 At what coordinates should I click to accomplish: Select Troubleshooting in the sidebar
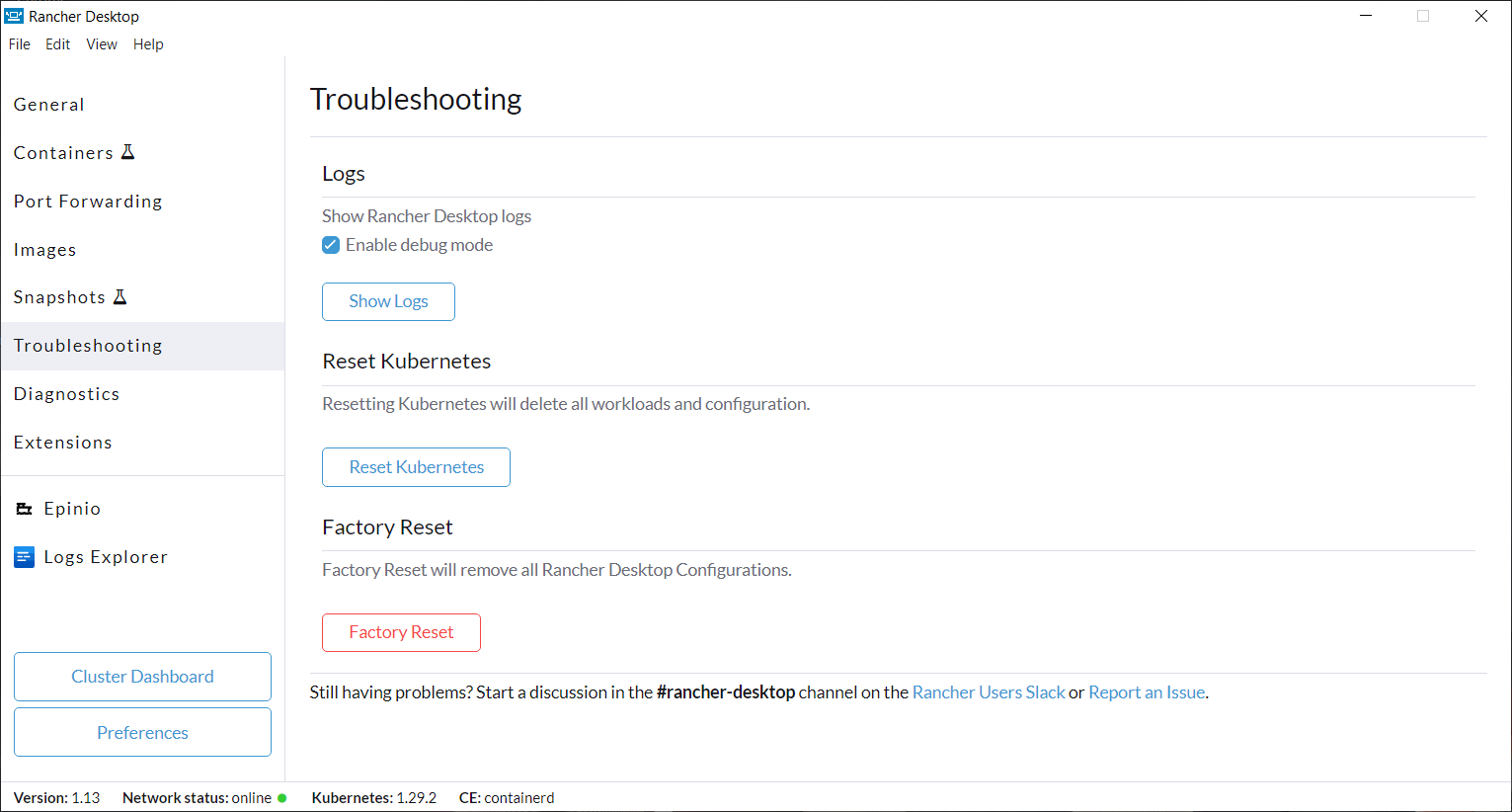pyautogui.click(x=142, y=346)
